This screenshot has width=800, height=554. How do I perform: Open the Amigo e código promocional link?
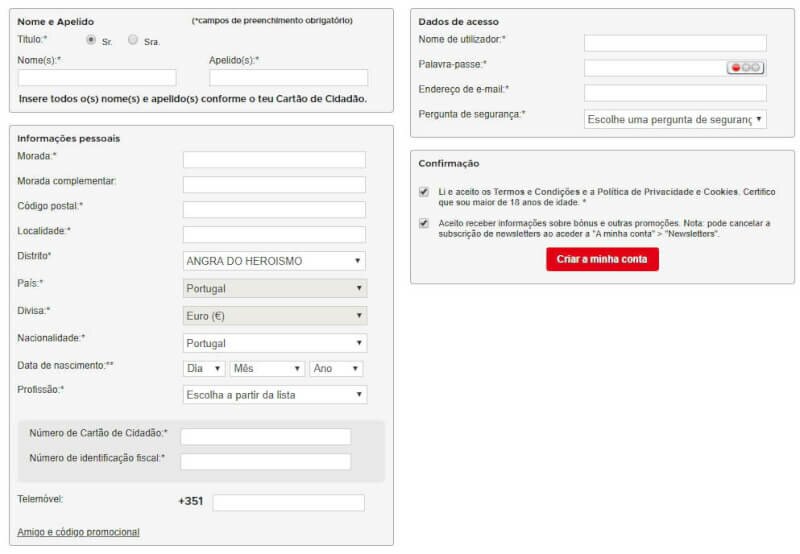click(78, 532)
